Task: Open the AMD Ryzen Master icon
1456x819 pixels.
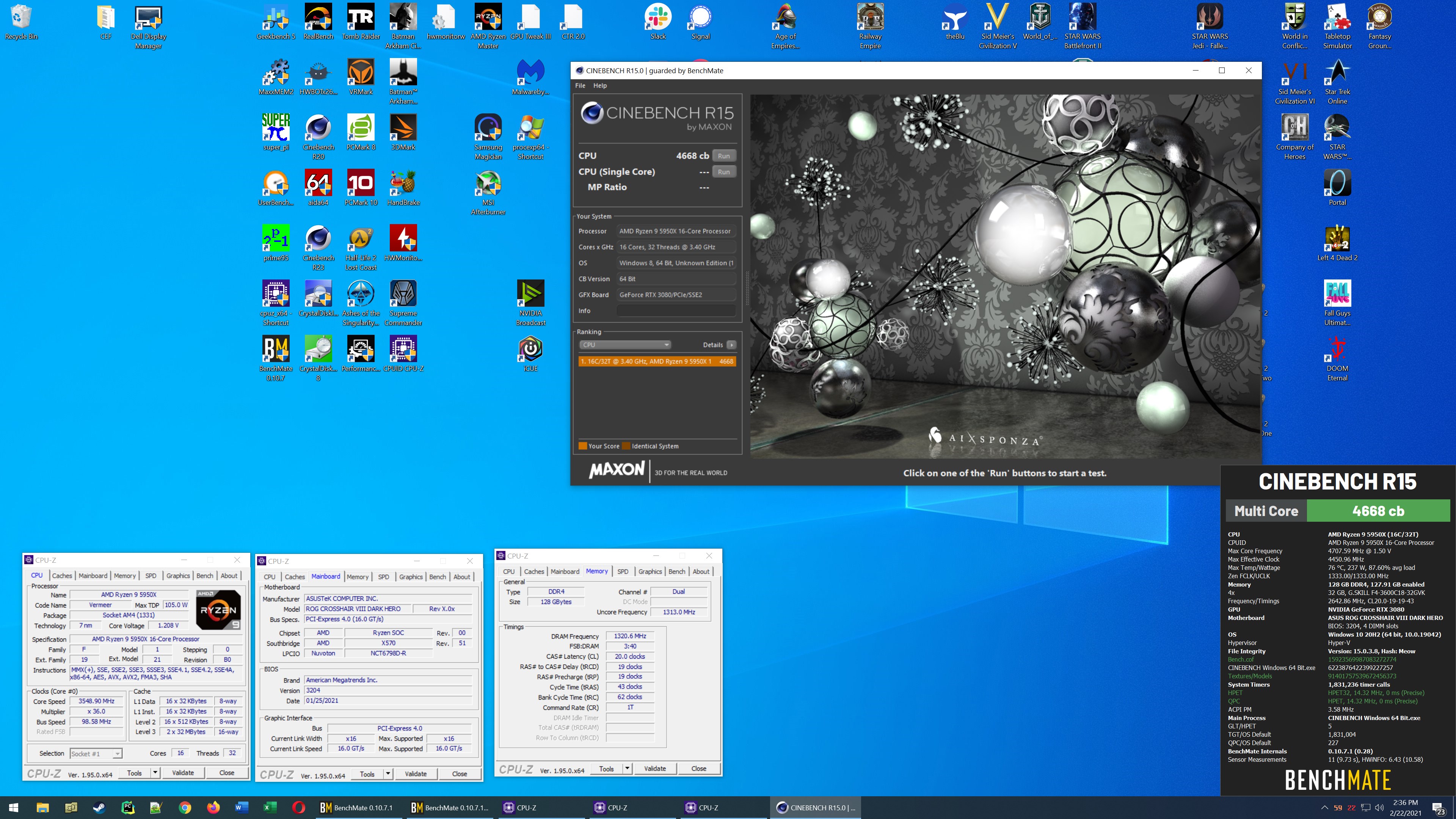Action: [488, 27]
